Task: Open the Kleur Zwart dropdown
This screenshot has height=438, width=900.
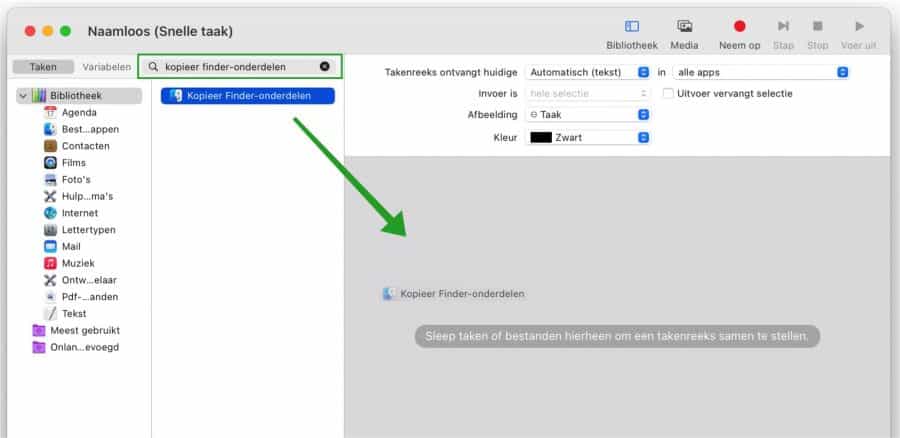Action: (x=588, y=138)
